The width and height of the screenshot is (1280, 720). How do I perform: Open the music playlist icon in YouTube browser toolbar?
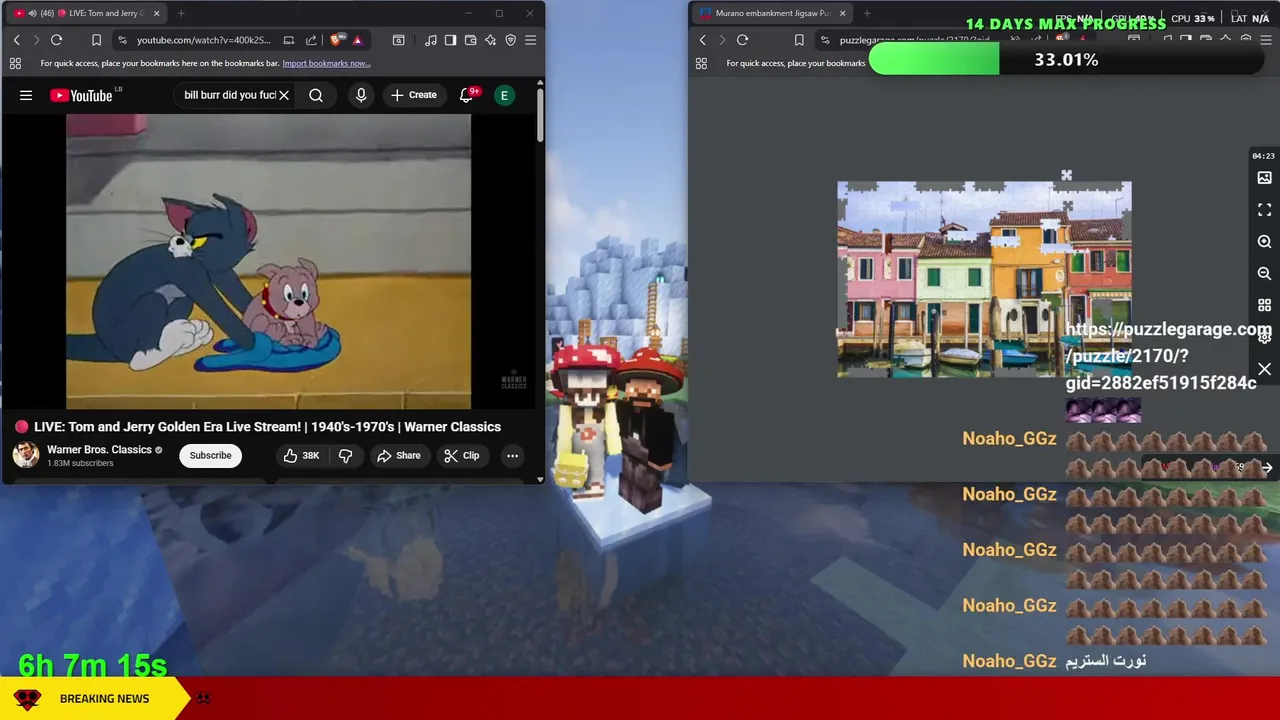pos(430,40)
